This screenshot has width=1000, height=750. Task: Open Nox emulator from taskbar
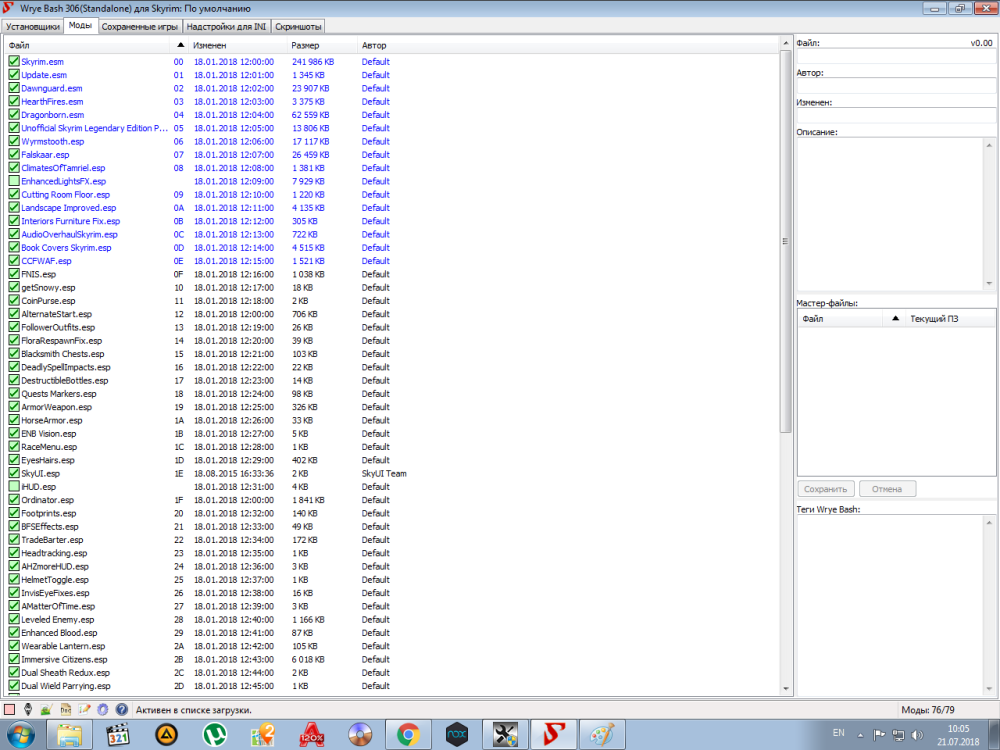click(x=457, y=735)
